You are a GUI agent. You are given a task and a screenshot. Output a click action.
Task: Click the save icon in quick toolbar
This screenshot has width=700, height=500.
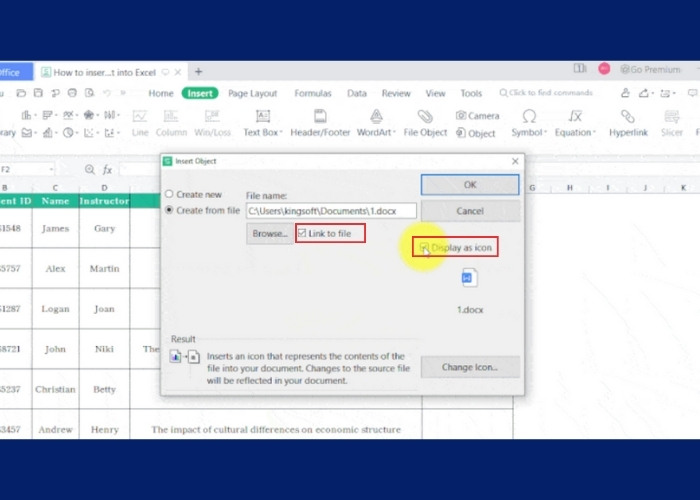point(38,93)
